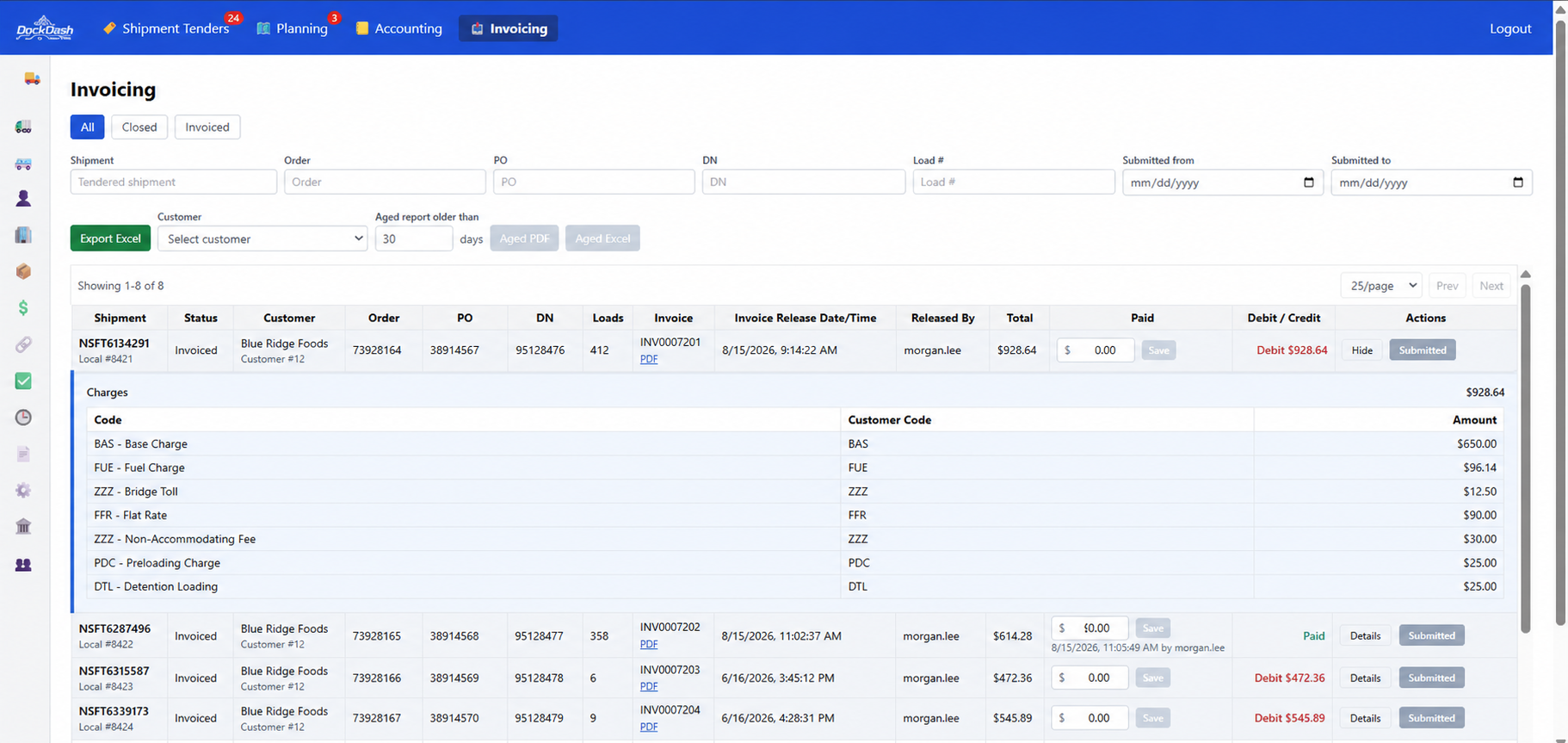Filter by the Invoiced tab

(207, 127)
